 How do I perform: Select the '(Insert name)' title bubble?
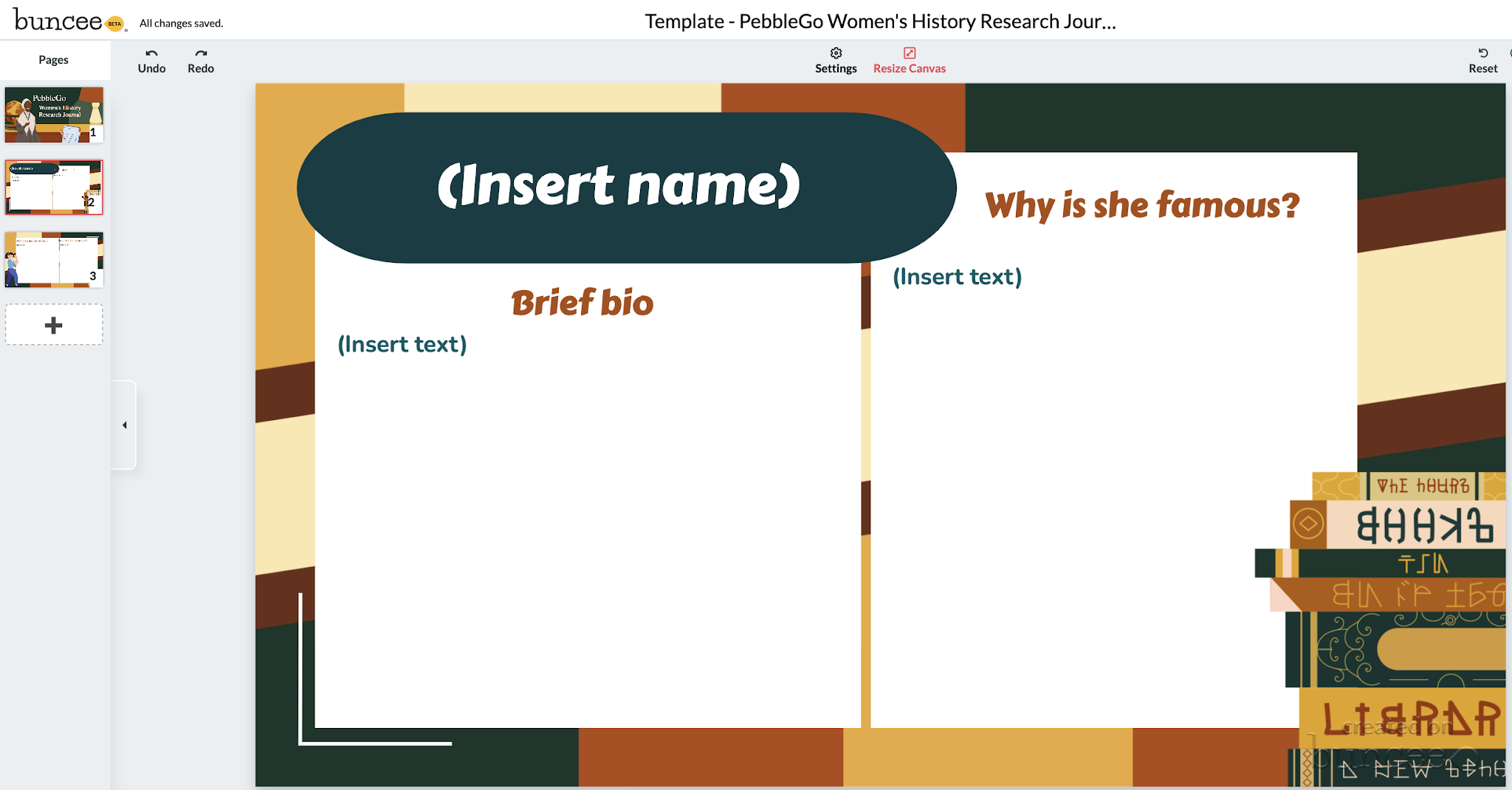pos(621,187)
